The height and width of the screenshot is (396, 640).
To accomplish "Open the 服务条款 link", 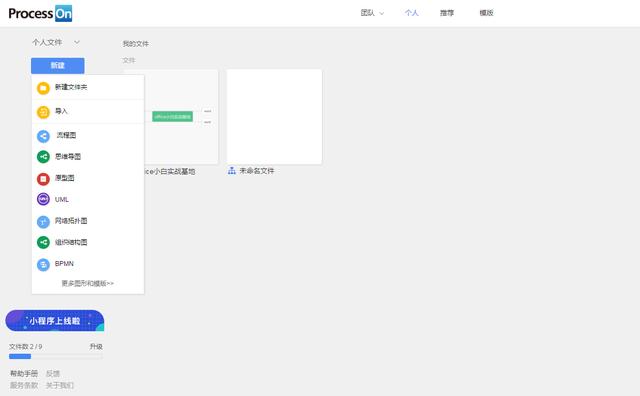I will (x=24, y=385).
